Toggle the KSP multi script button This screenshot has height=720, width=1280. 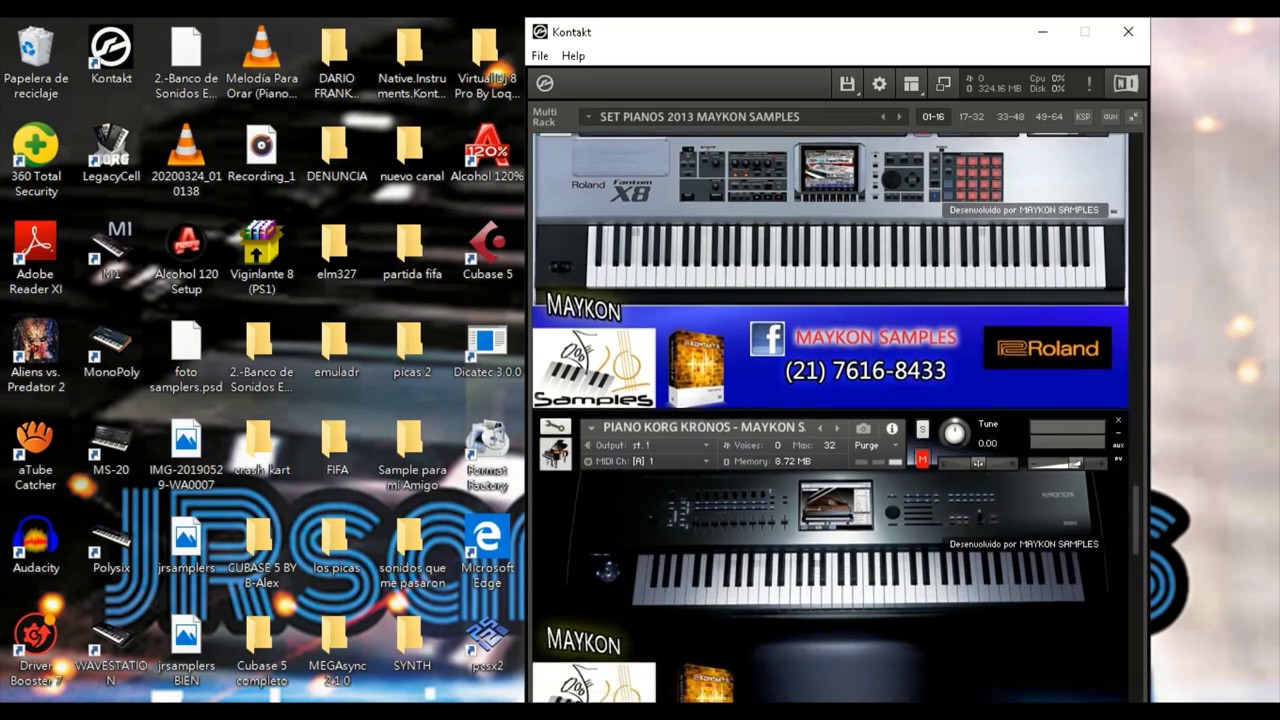click(x=1083, y=117)
